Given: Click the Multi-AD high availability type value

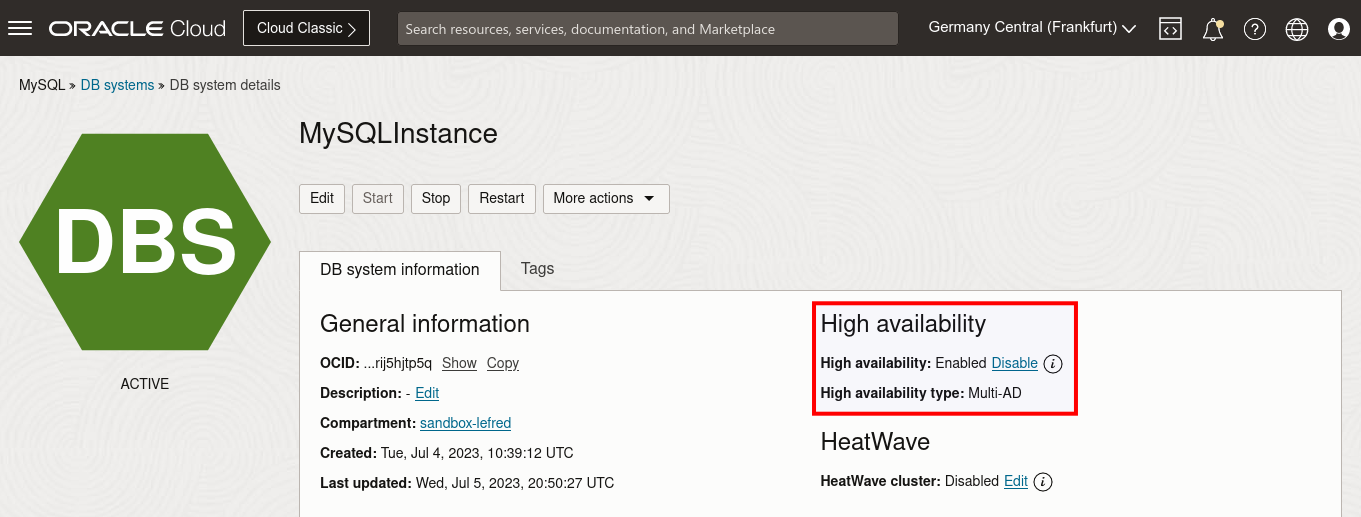Looking at the screenshot, I should coord(995,393).
